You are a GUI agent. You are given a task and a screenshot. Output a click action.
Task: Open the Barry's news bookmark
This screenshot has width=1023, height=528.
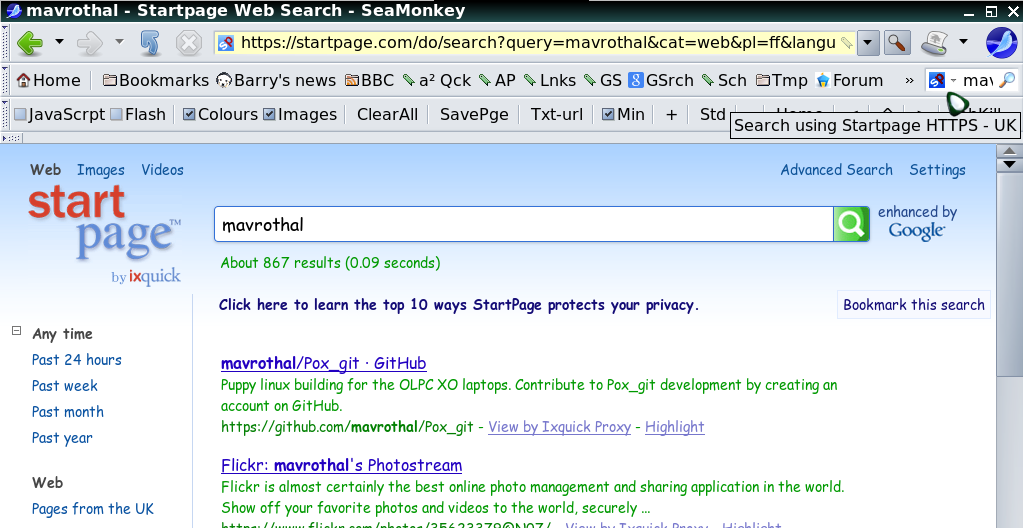pos(276,80)
